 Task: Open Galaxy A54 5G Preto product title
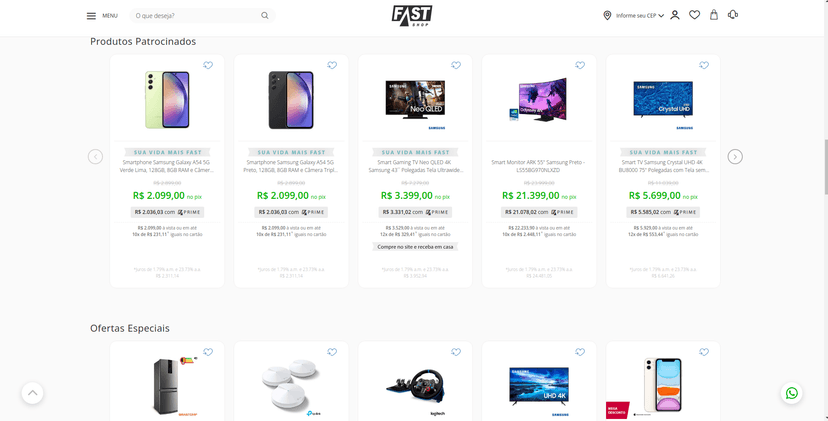tap(291, 166)
